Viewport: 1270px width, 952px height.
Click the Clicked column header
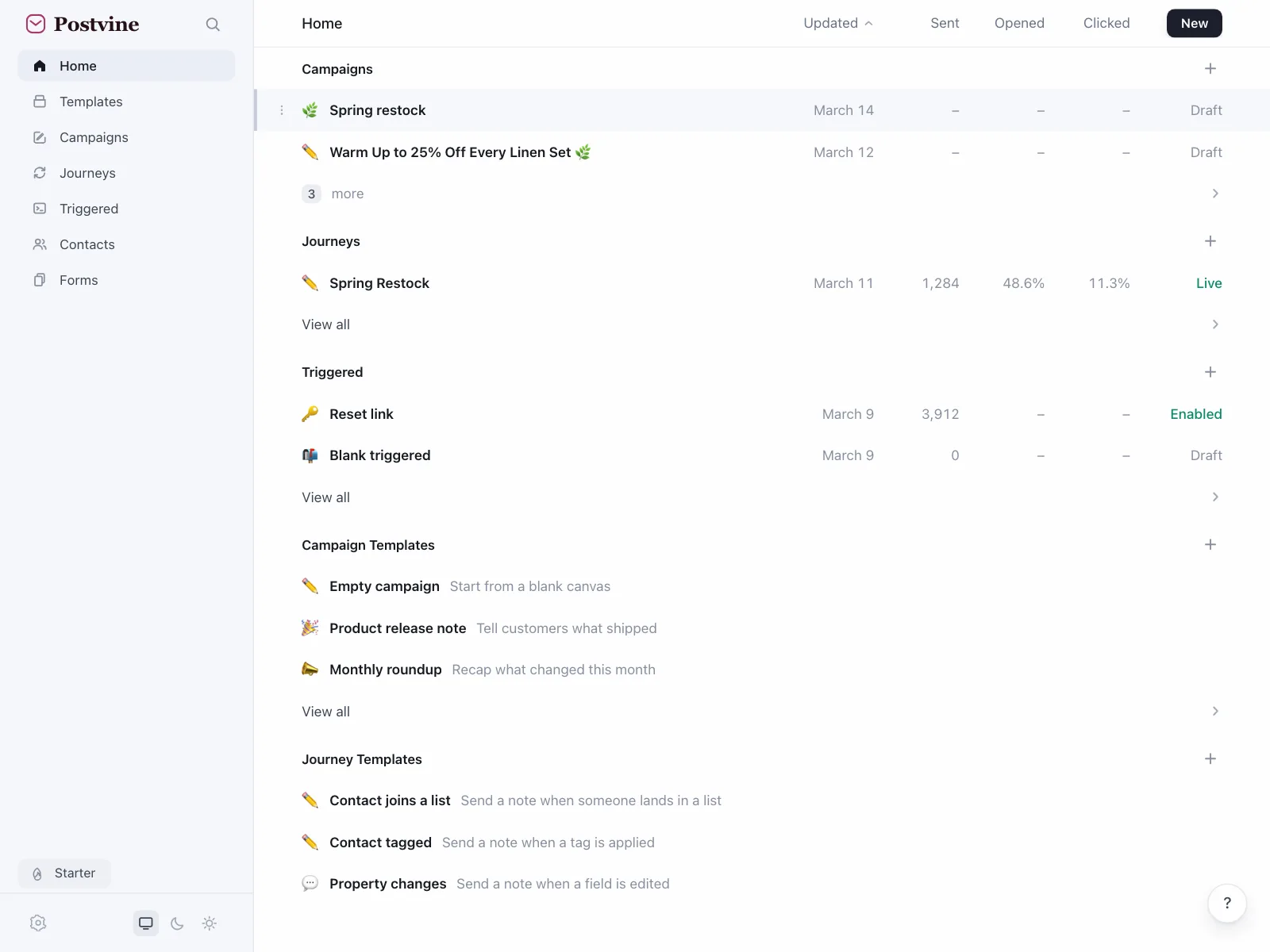[1106, 23]
